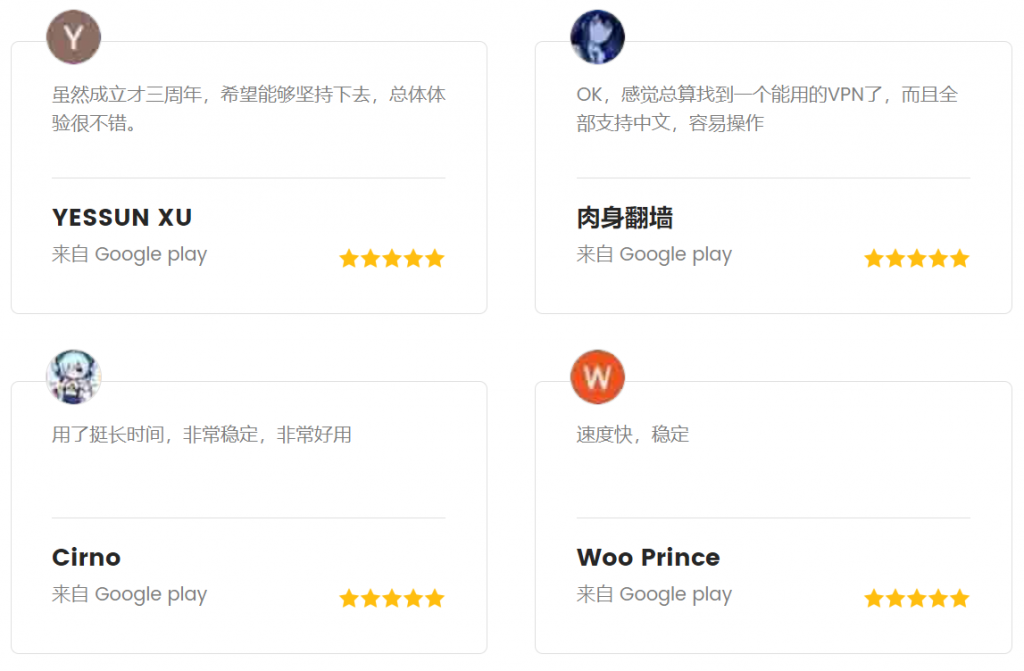The width and height of the screenshot is (1024, 671).
Task: Click 来自 Google play under Cirno
Action: (x=129, y=595)
